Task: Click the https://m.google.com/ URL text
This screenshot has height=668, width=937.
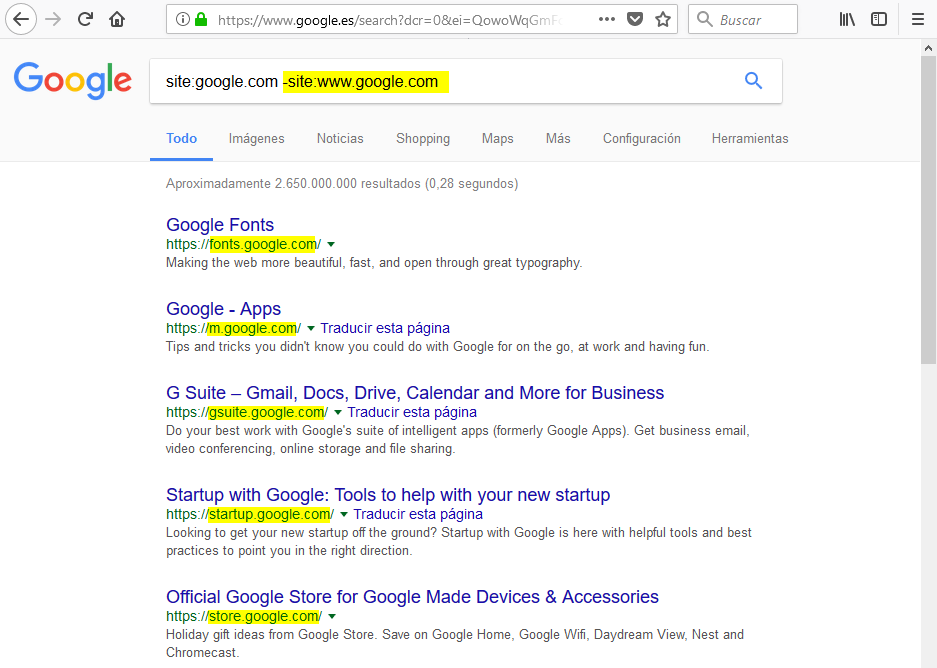Action: 234,329
